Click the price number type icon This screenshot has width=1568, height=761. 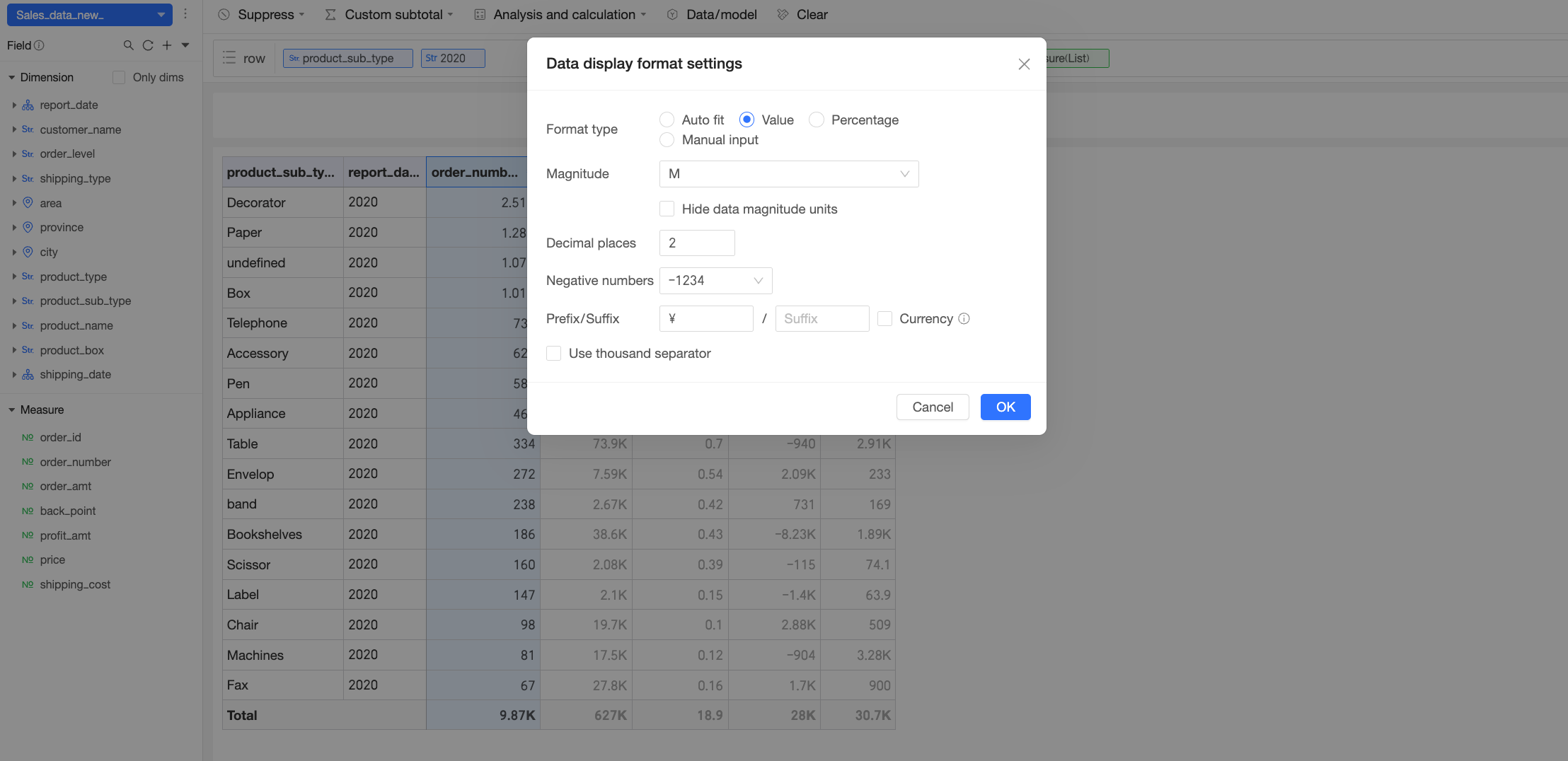(x=28, y=559)
